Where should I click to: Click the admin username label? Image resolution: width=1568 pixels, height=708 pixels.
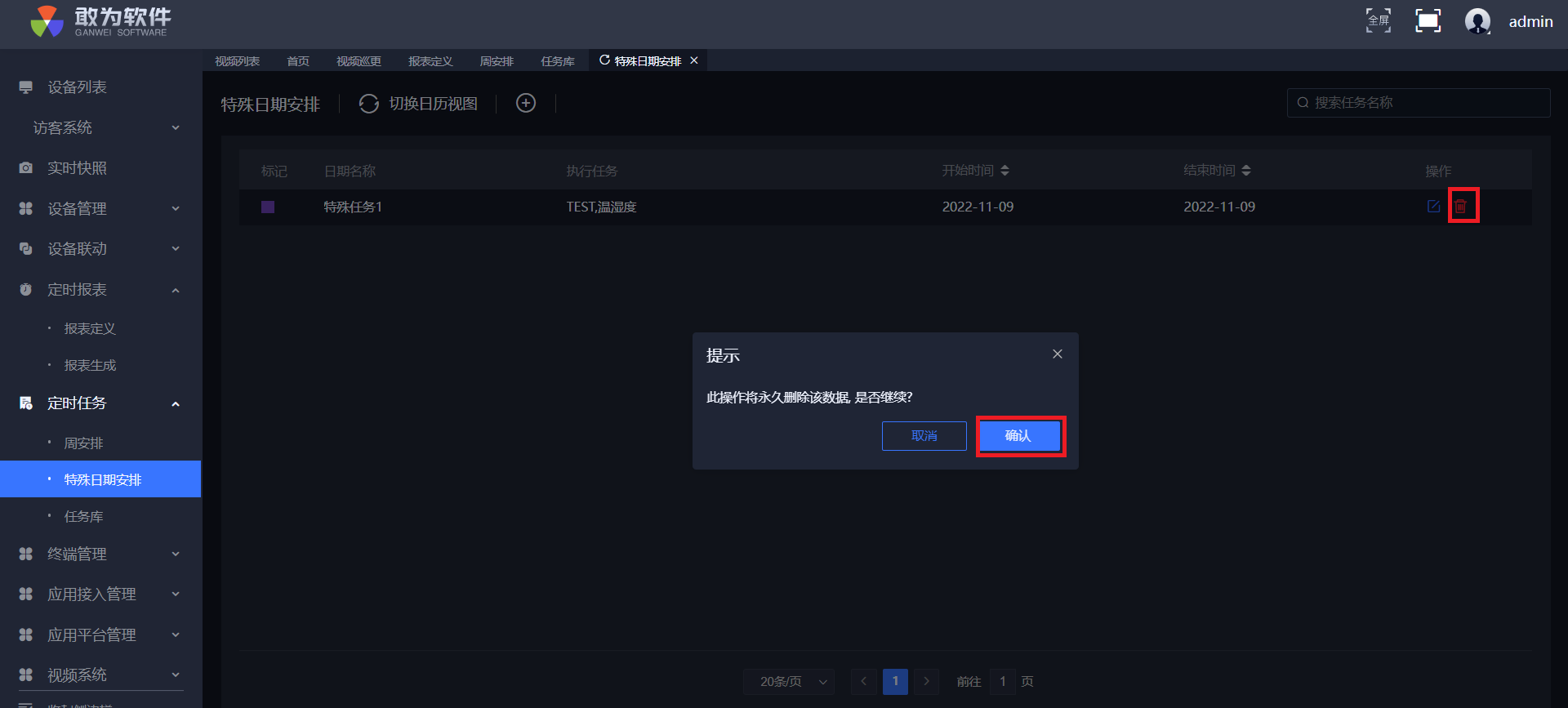[x=1530, y=22]
